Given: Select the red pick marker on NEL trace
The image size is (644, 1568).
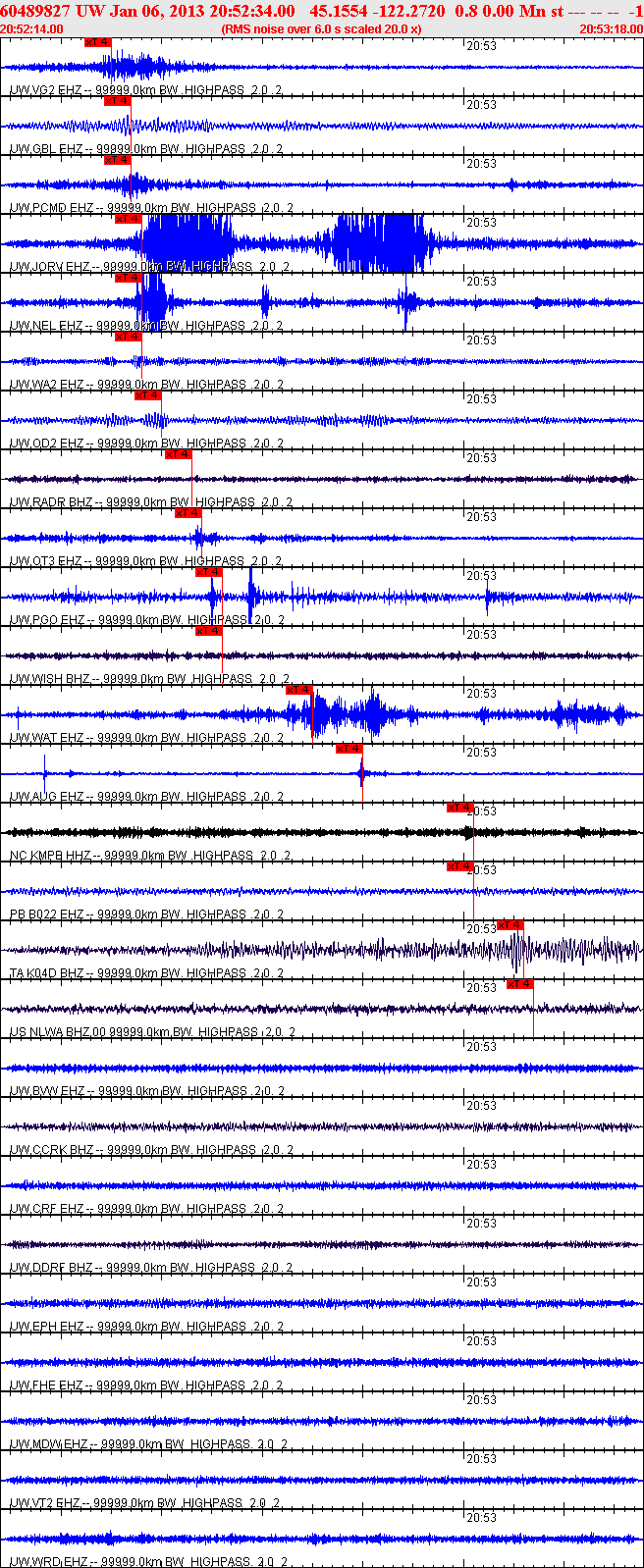Looking at the screenshot, I should click(129, 278).
